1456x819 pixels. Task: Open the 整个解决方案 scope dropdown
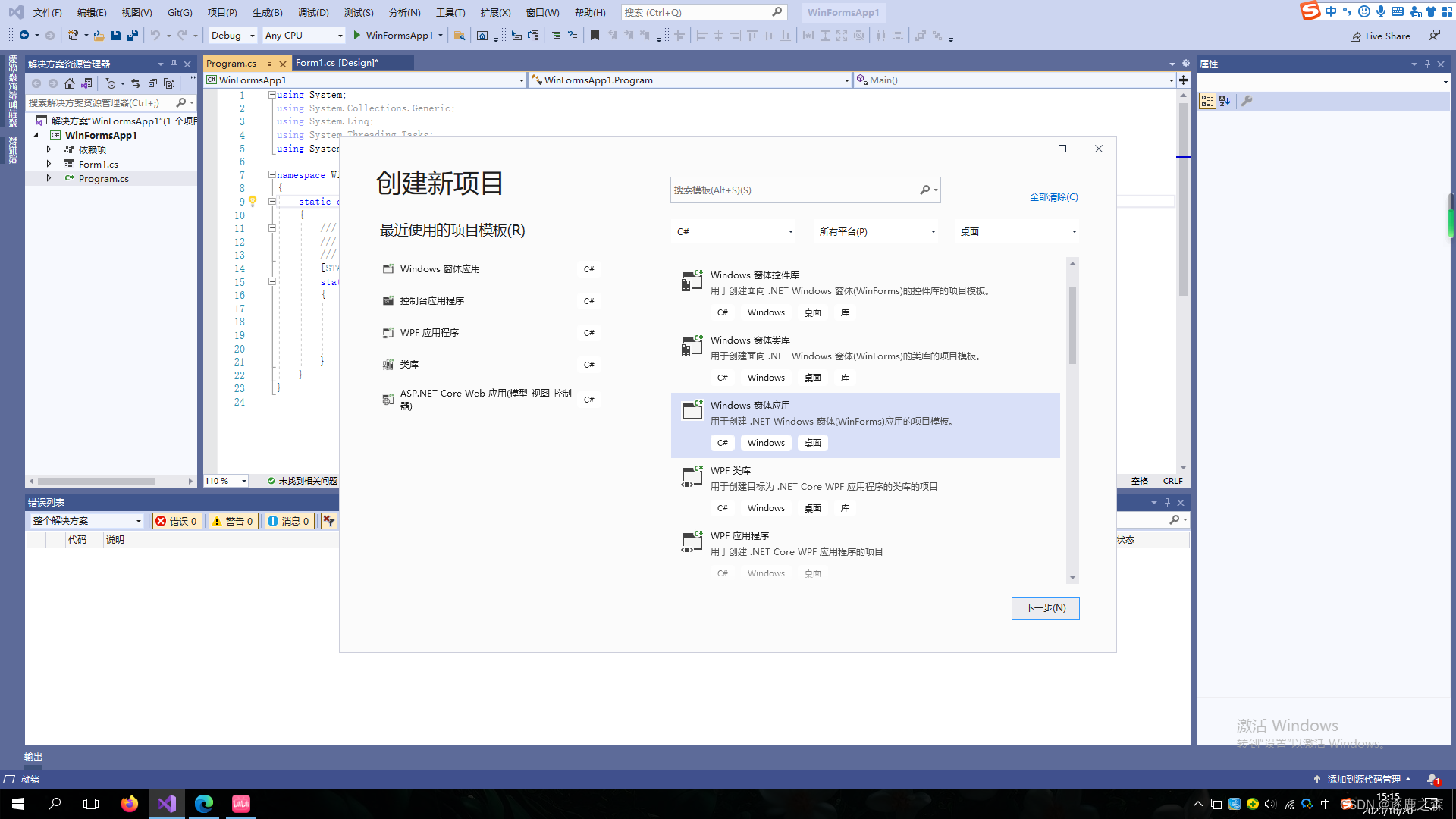point(86,521)
